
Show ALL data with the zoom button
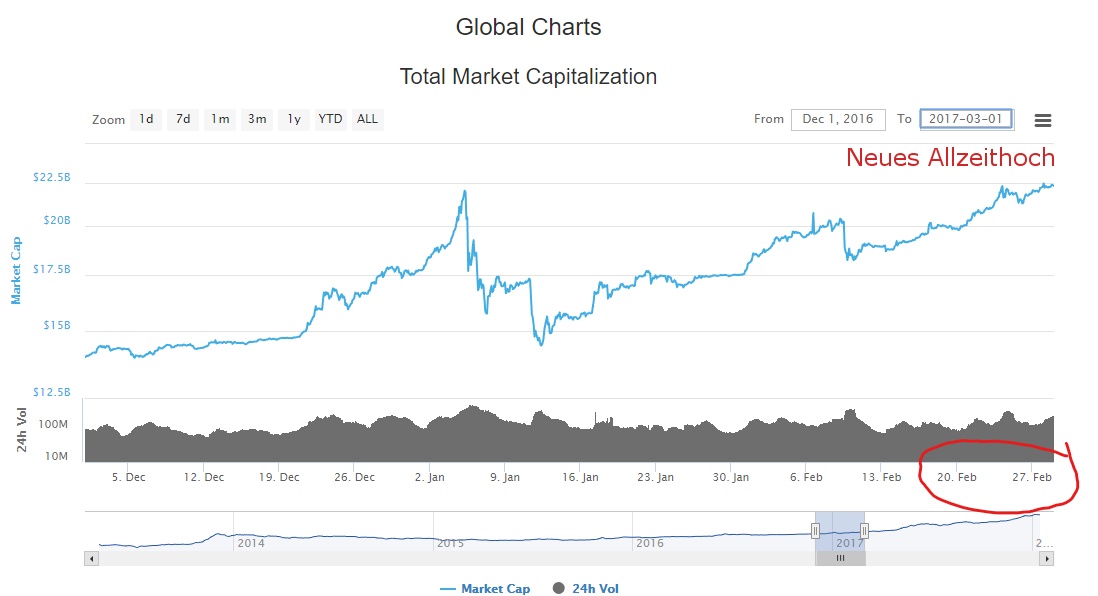368,119
